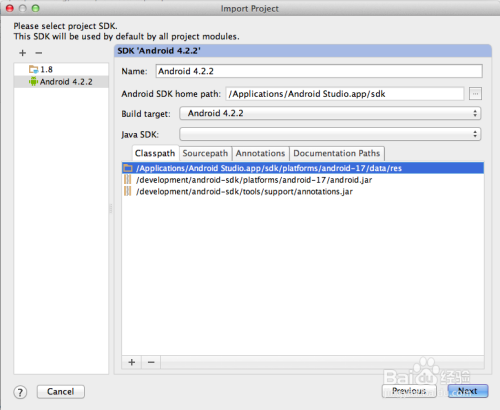This screenshot has width=500, height=410.
Task: Select the annotations.jar classpath entry
Action: 303,192
